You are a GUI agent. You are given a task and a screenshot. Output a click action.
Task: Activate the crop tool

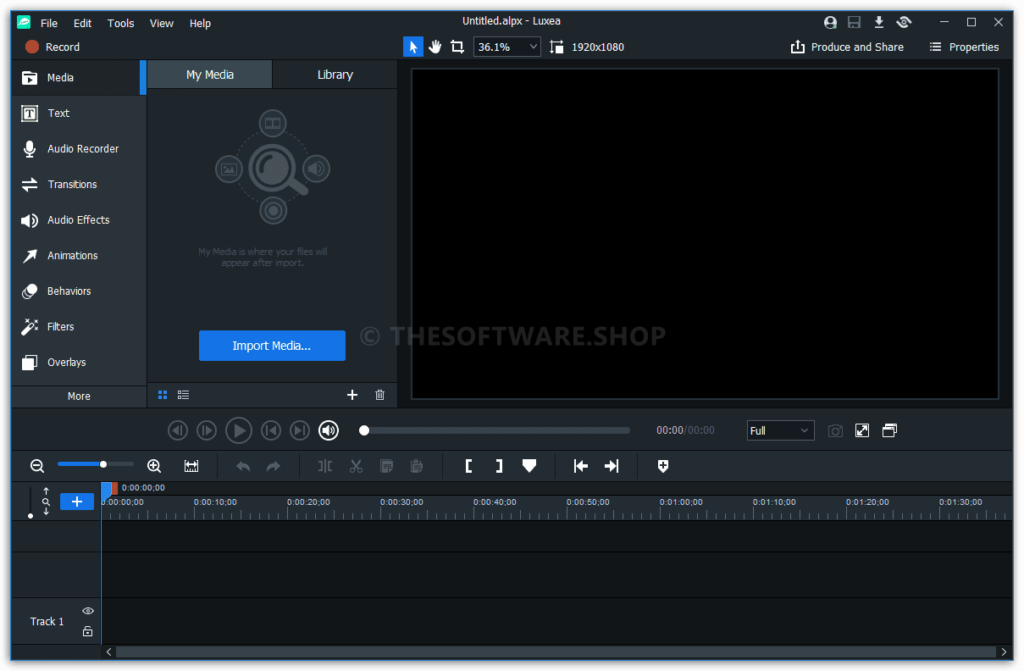(x=457, y=47)
